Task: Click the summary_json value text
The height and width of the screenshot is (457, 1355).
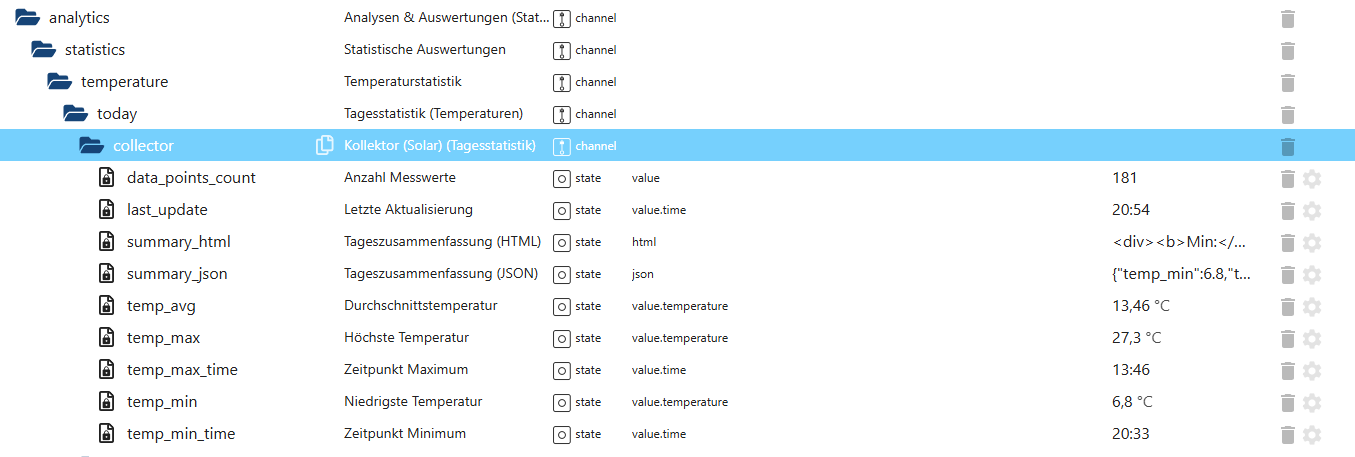Action: click(1180, 274)
